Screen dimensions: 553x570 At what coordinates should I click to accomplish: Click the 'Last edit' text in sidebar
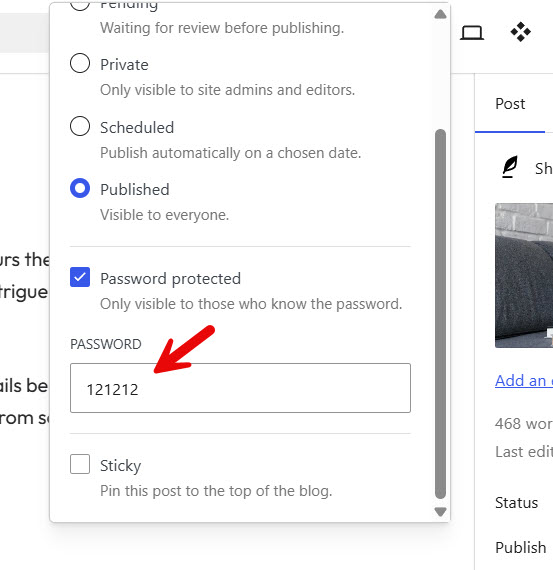click(524, 452)
